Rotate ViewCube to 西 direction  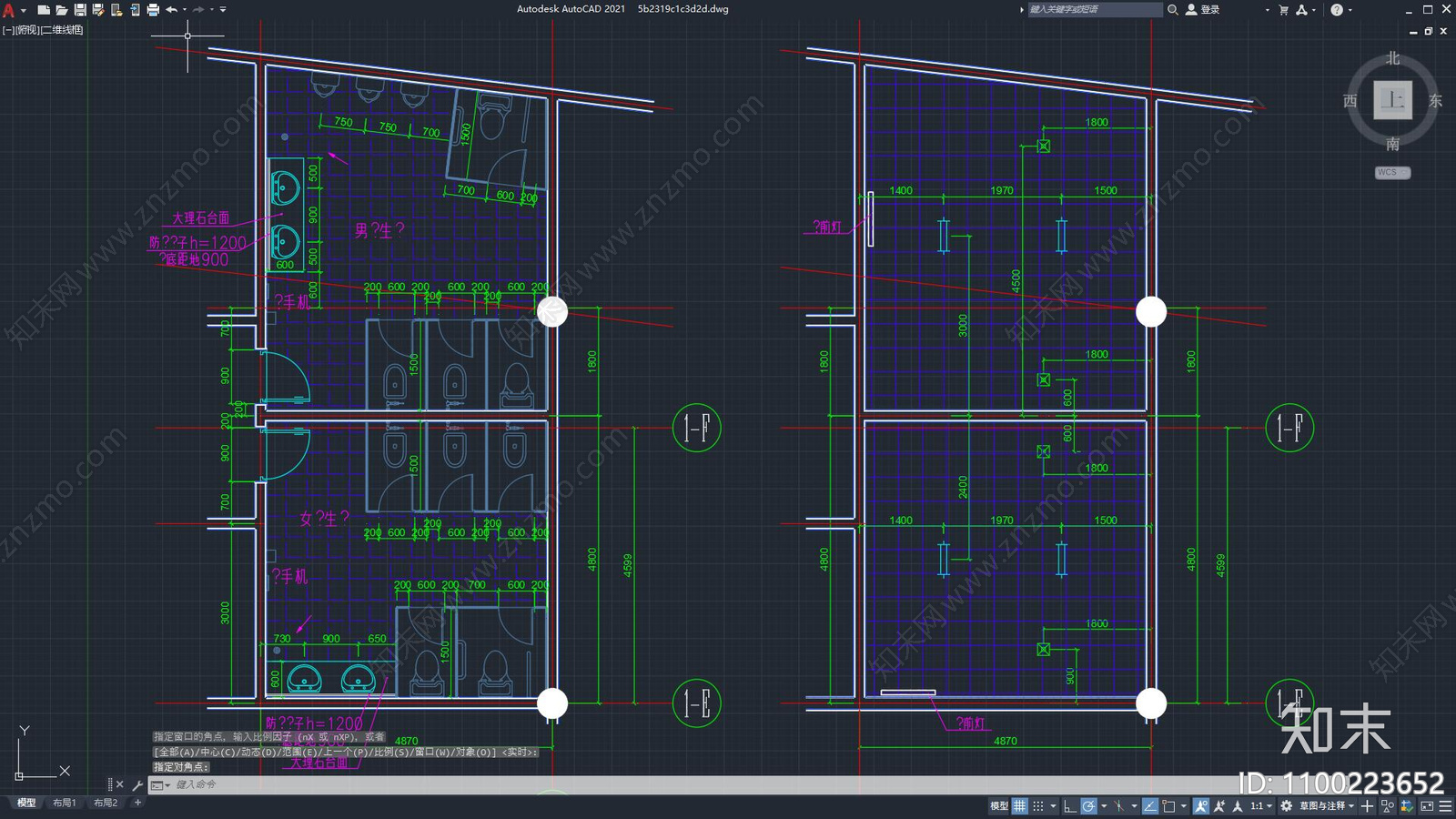(x=1350, y=101)
